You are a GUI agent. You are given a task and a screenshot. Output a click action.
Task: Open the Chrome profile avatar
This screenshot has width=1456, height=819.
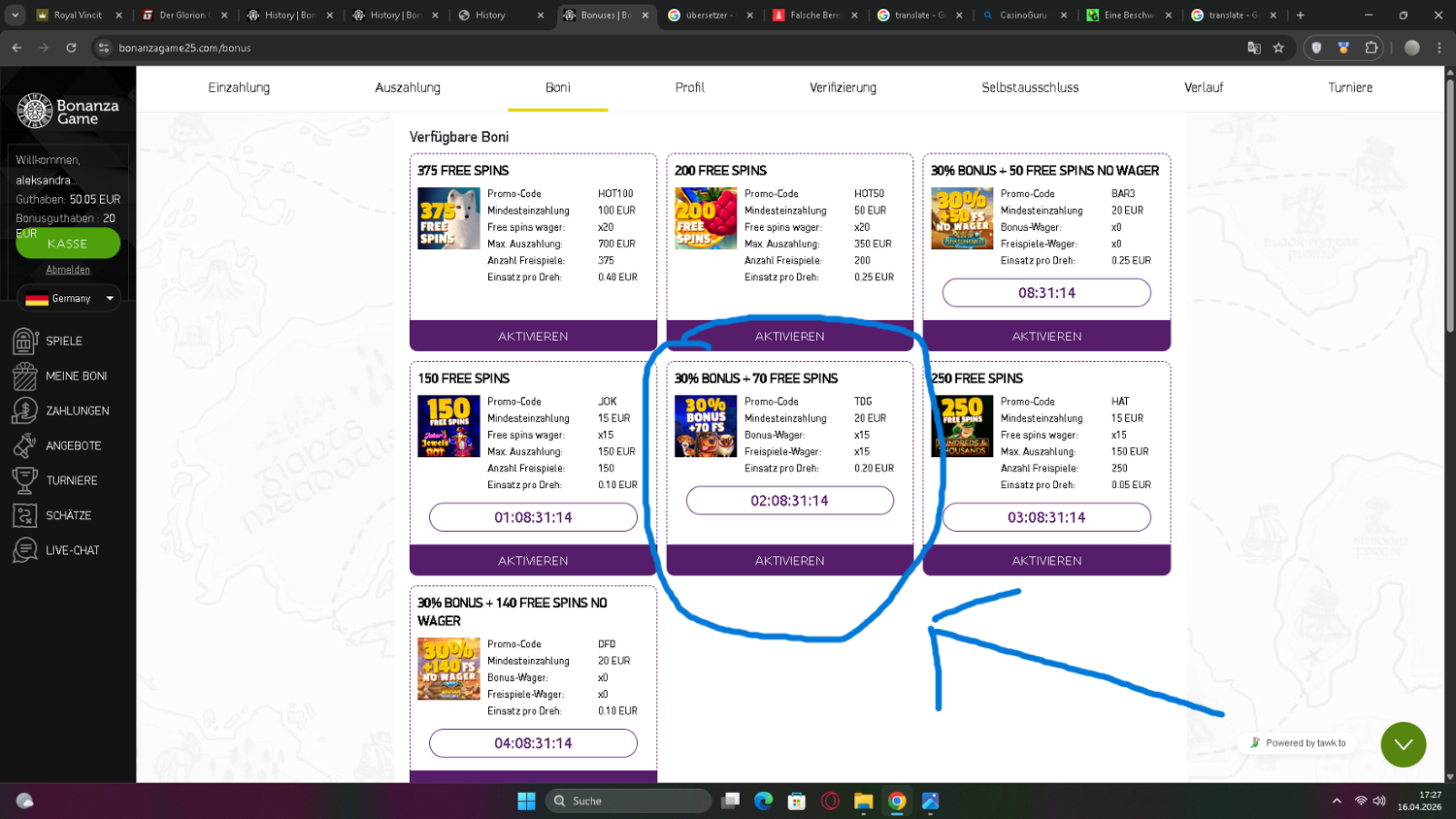click(x=1412, y=48)
